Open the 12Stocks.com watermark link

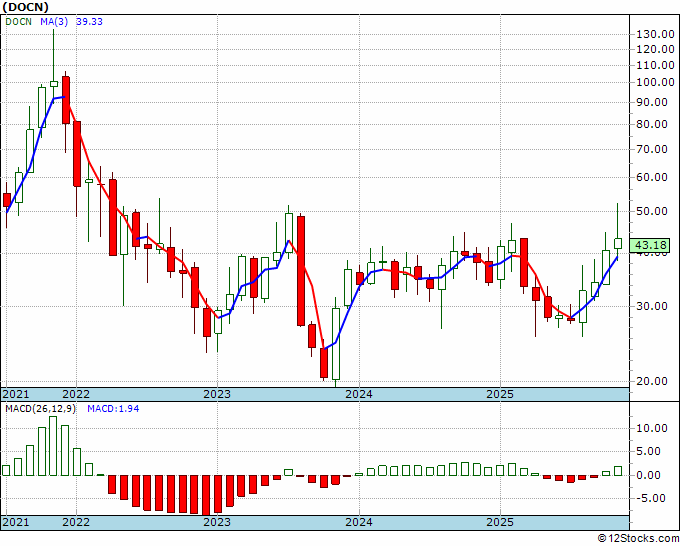point(639,538)
